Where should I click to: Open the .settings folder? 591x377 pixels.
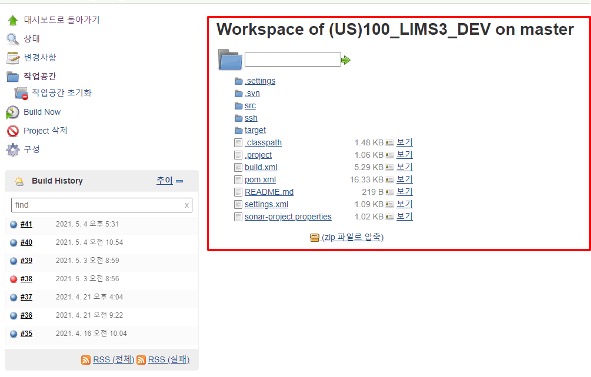(x=260, y=81)
